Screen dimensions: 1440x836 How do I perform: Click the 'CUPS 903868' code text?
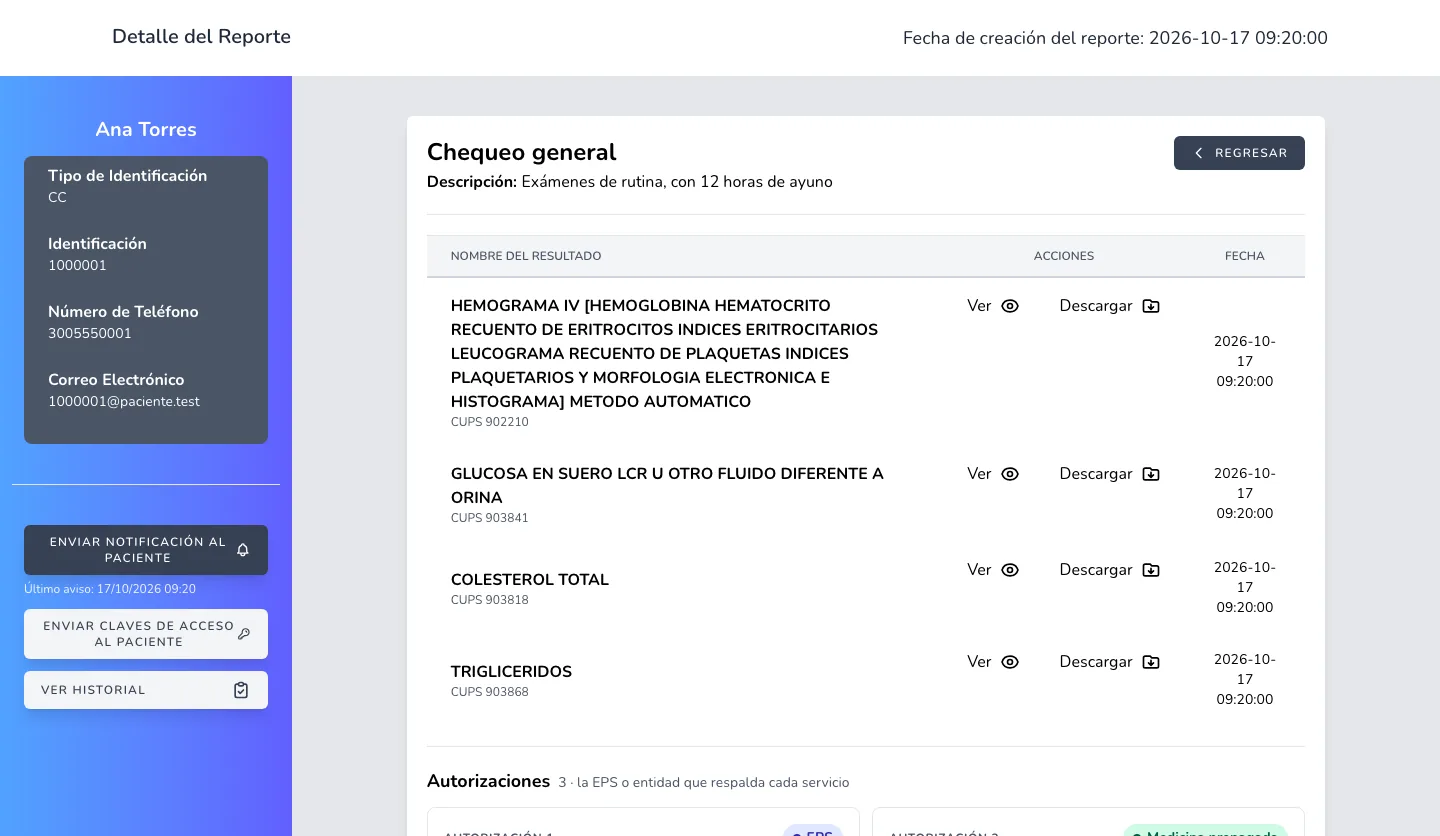point(490,692)
